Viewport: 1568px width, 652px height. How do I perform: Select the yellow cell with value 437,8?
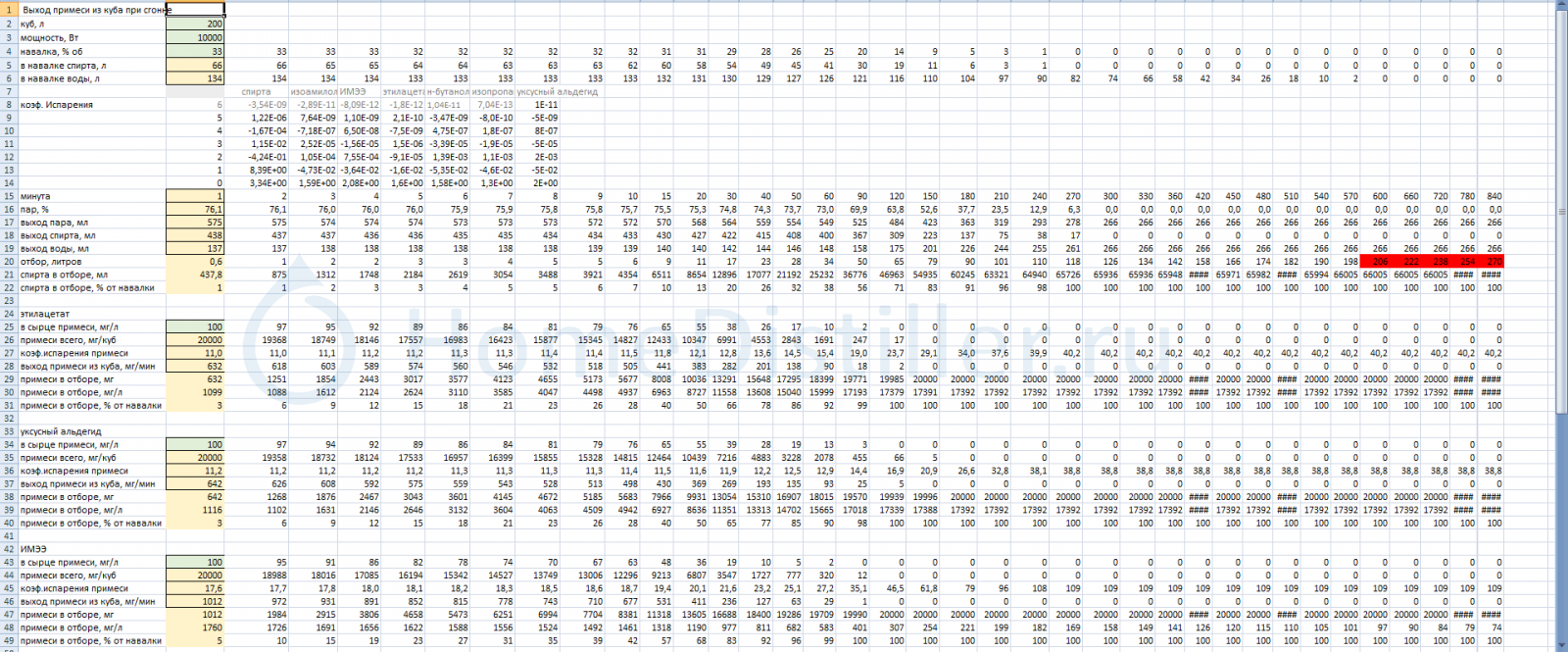195,275
